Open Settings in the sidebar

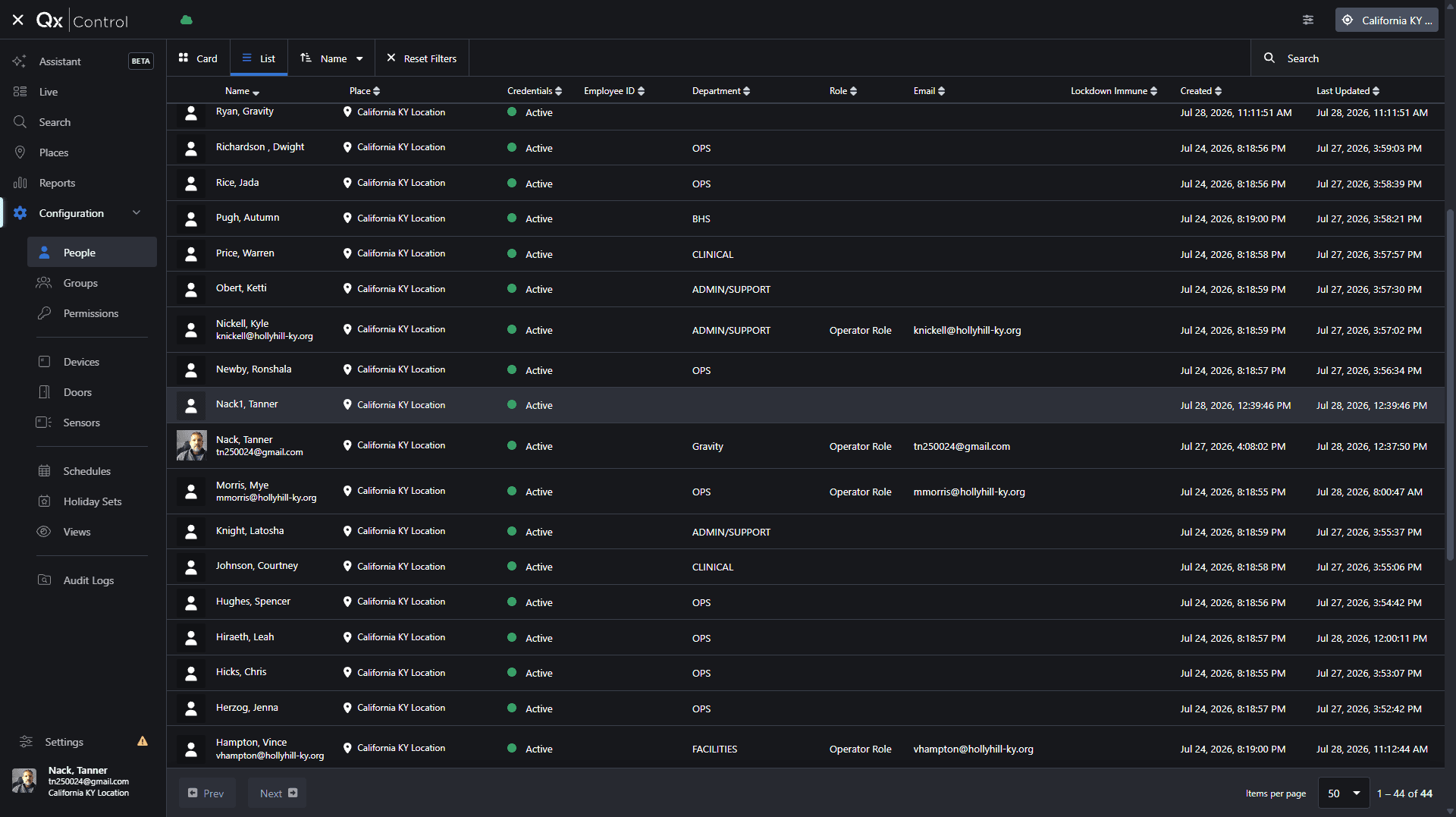pos(64,742)
